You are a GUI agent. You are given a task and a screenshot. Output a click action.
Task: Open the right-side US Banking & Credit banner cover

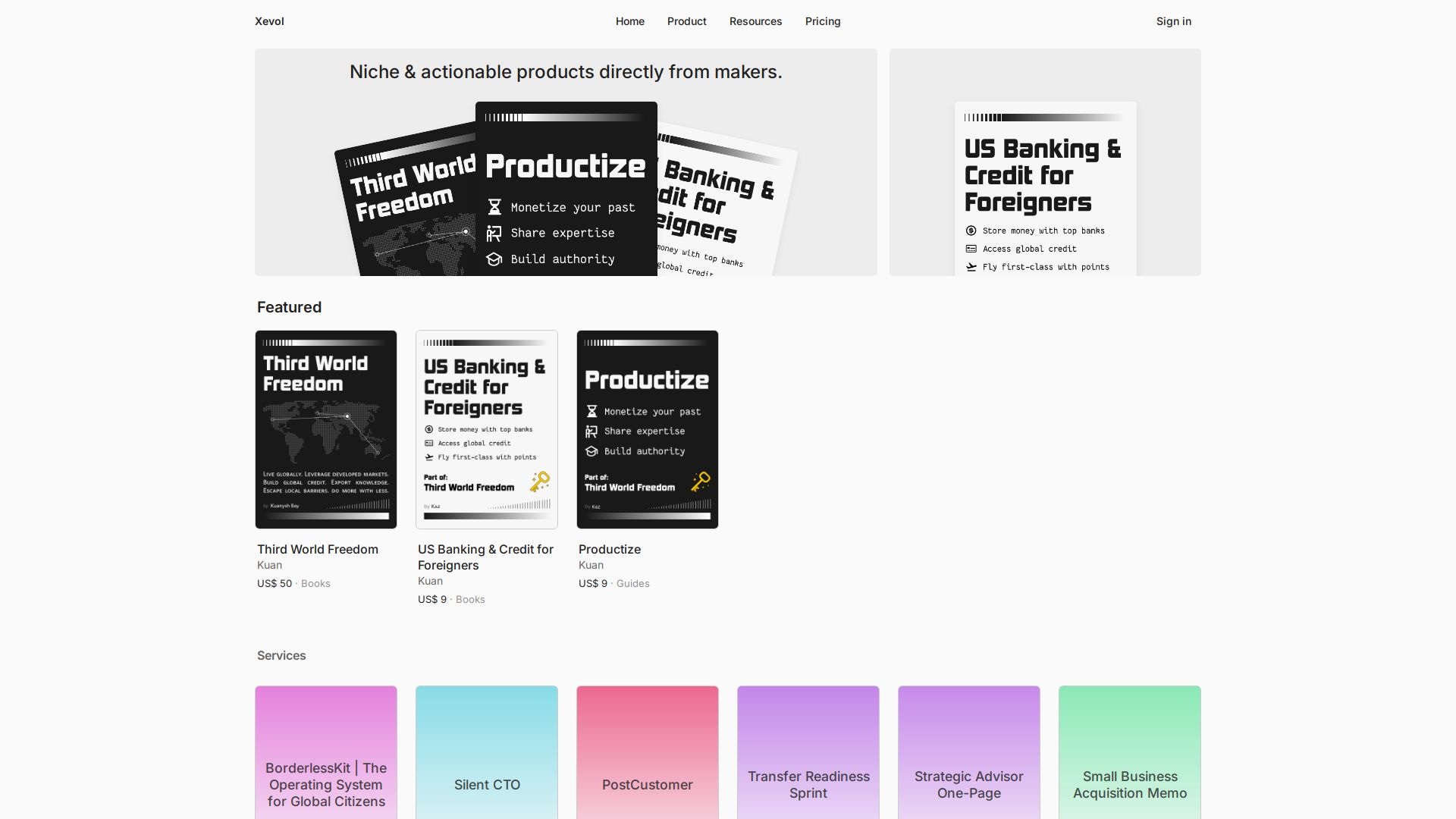pos(1045,189)
